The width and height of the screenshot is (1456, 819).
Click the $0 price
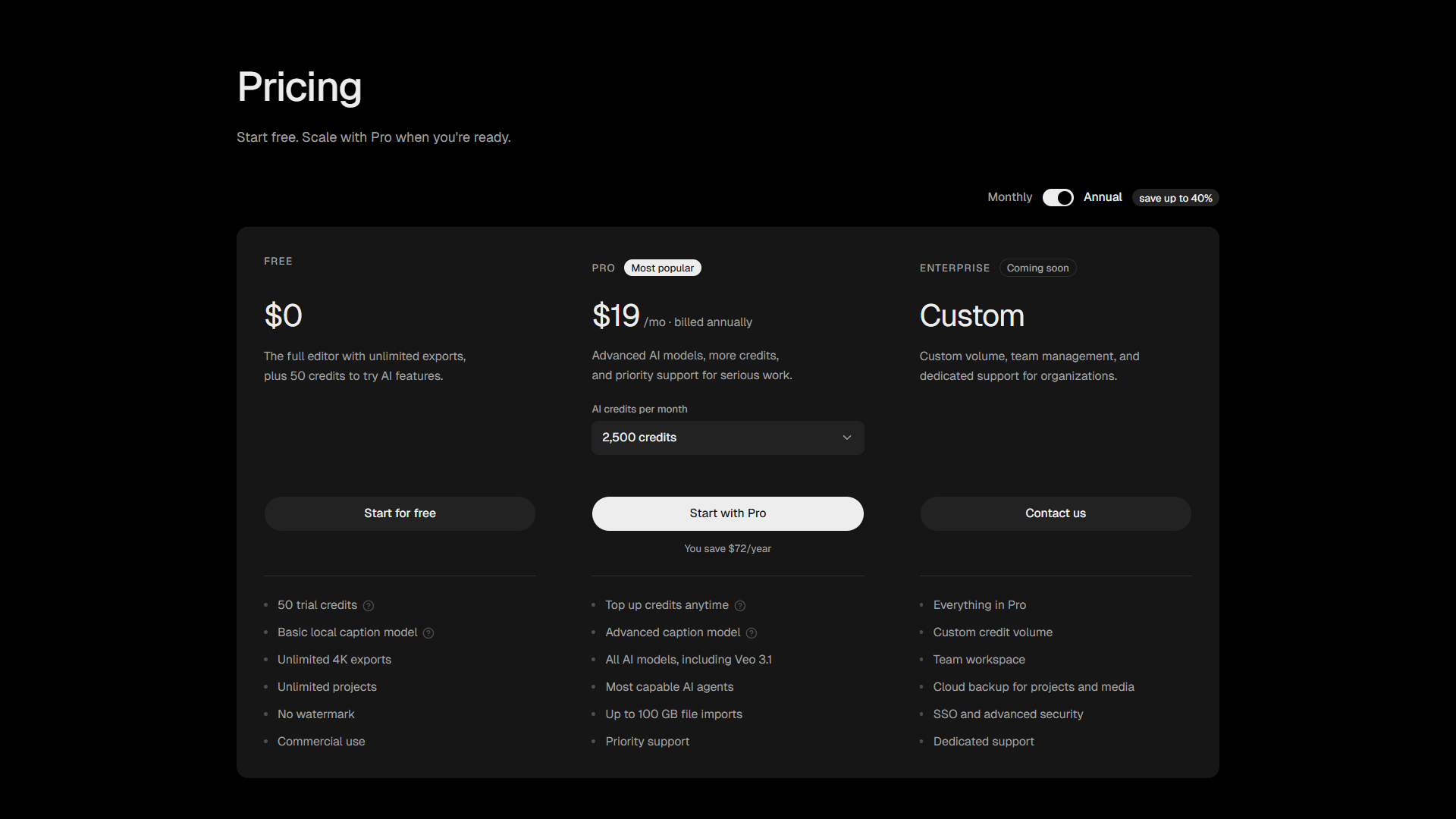283,315
